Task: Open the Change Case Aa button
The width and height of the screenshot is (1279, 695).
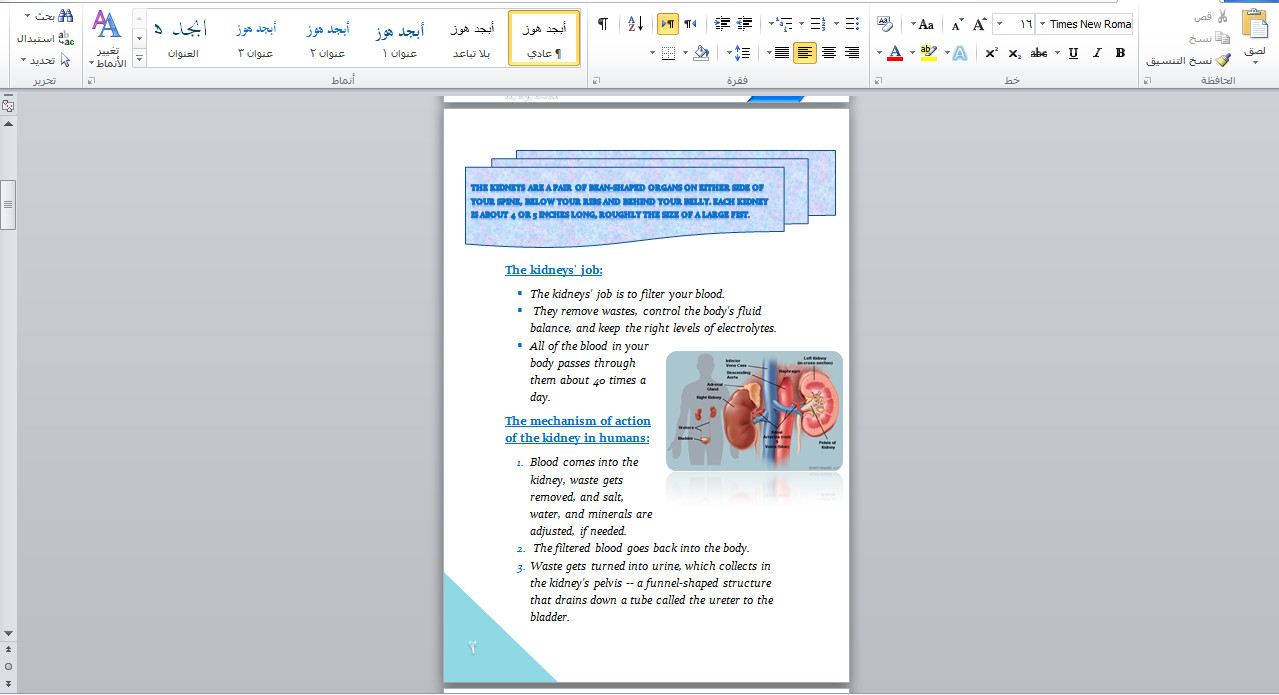Action: 926,24
